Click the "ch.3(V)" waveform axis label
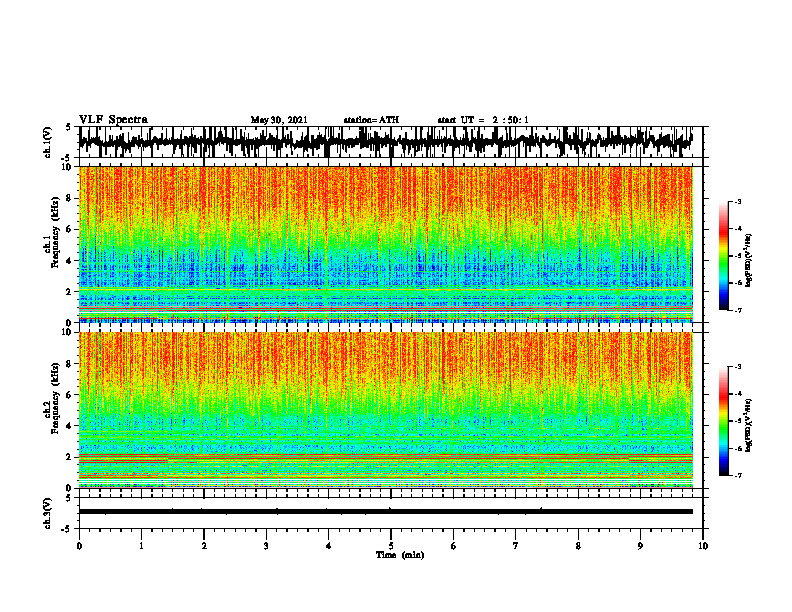Screen dimensions: 792x612 pyautogui.click(x=48, y=513)
